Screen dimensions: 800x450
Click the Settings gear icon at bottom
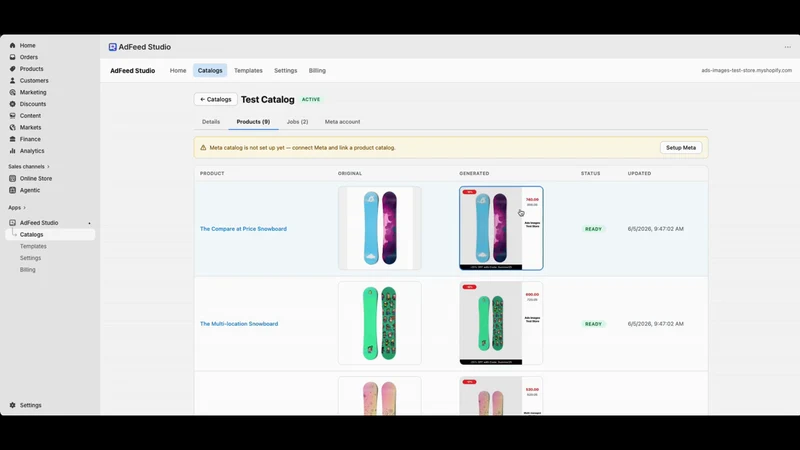point(13,405)
